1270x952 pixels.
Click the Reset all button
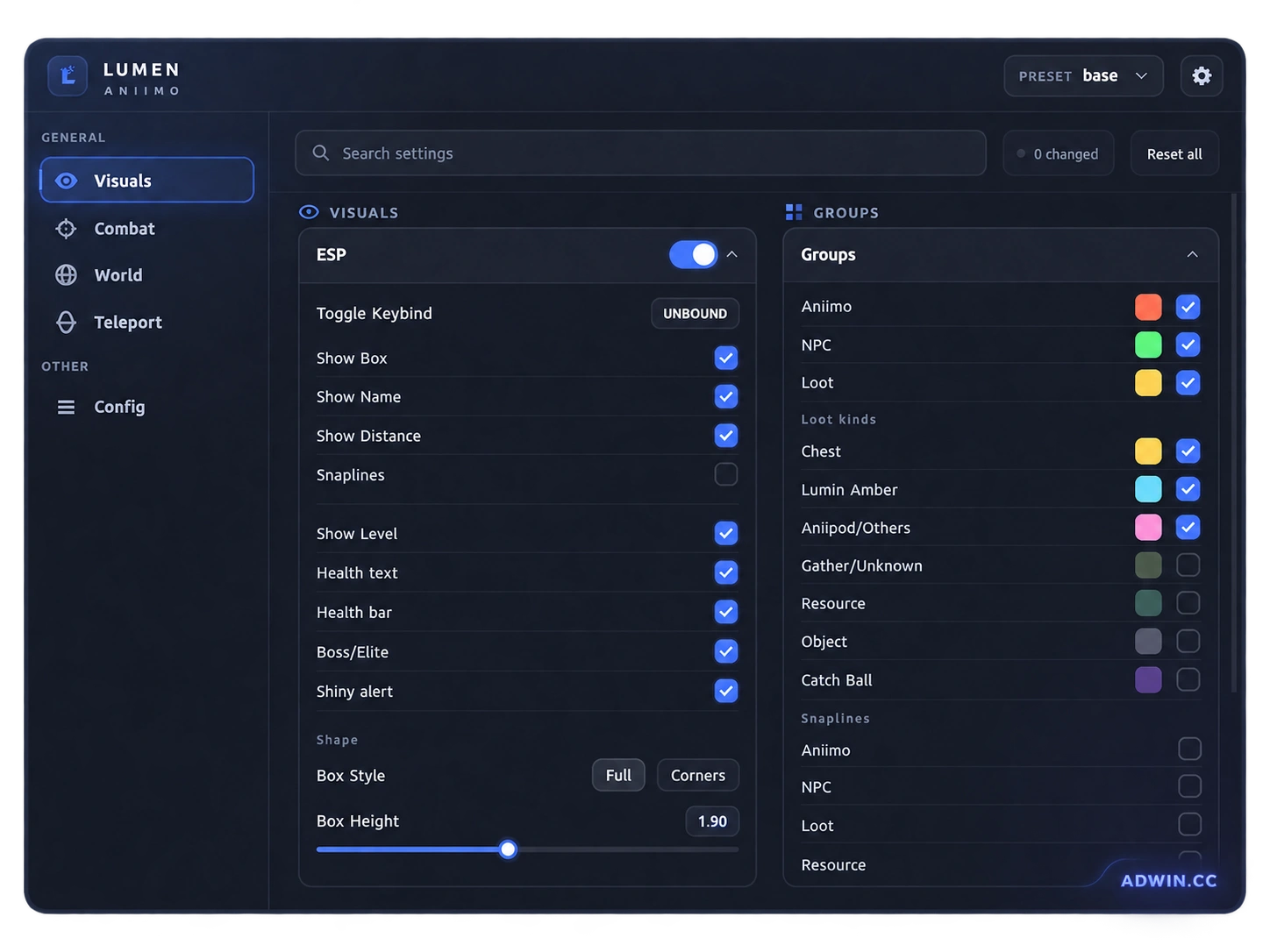coord(1174,153)
